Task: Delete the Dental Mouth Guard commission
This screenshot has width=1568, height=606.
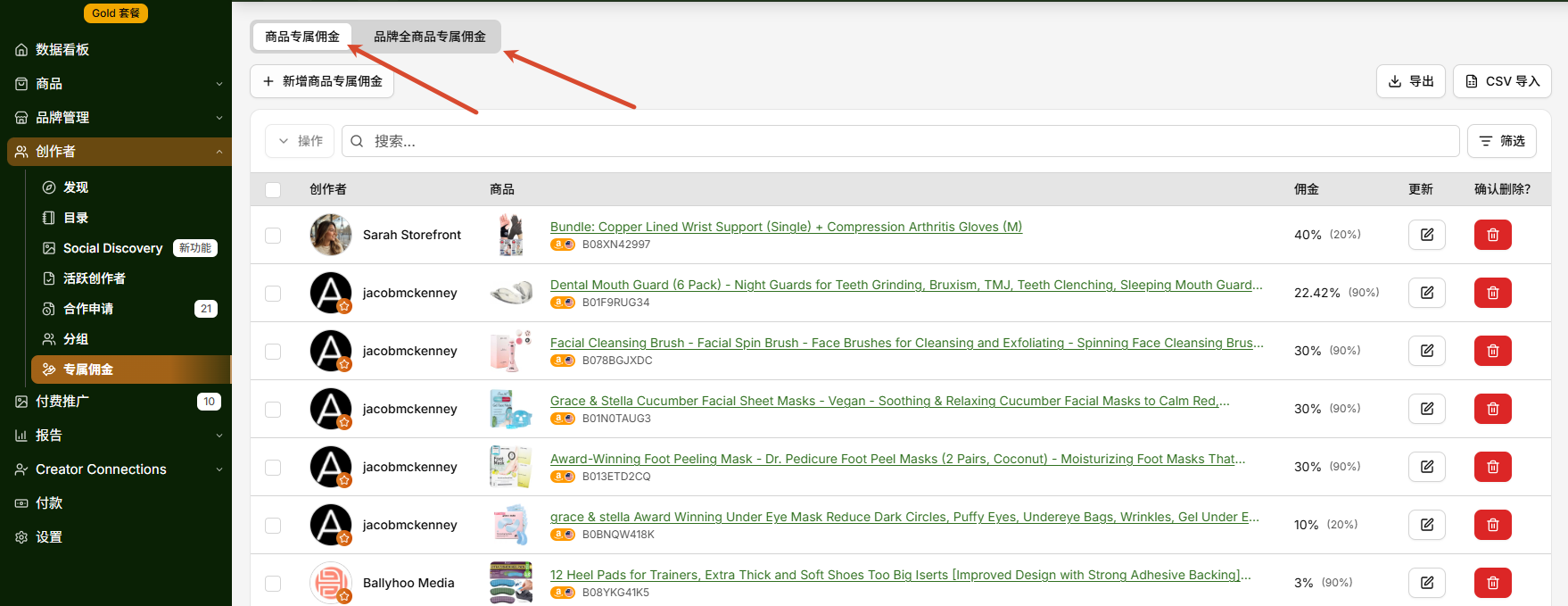Action: click(1493, 293)
